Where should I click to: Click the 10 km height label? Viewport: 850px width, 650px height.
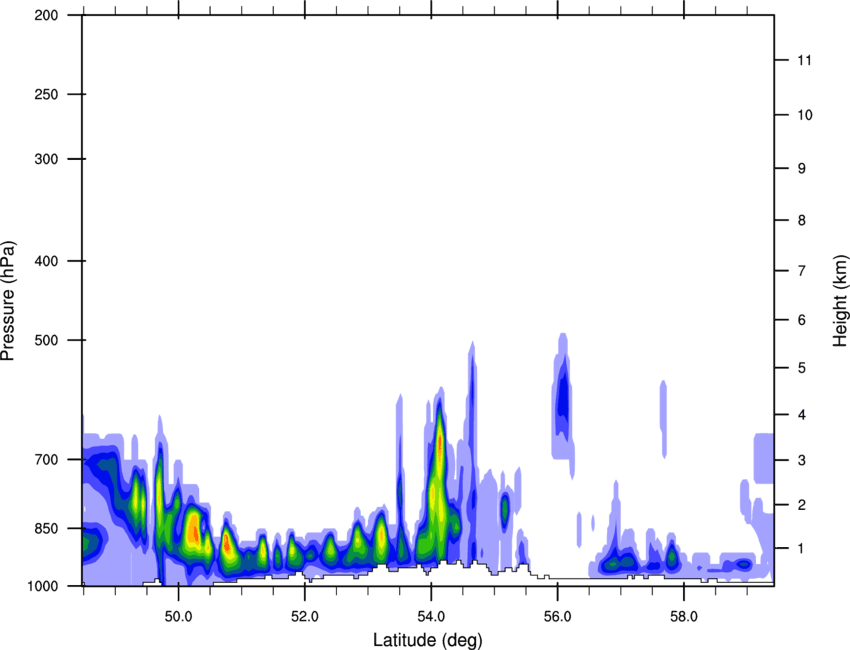(x=805, y=115)
